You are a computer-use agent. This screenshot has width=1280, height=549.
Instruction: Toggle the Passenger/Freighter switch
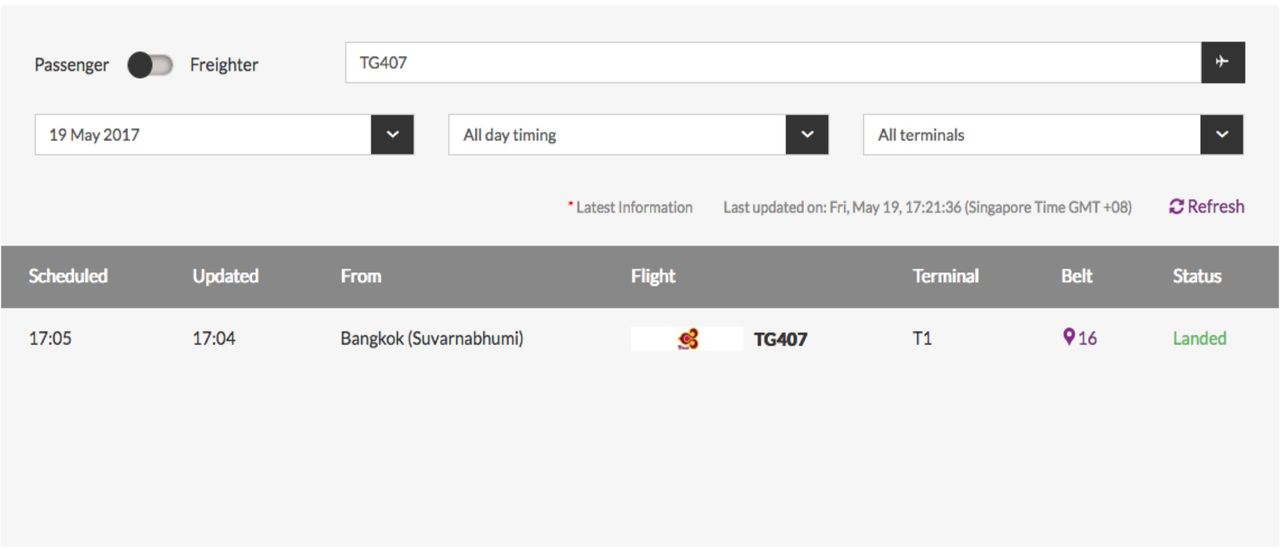(x=150, y=65)
